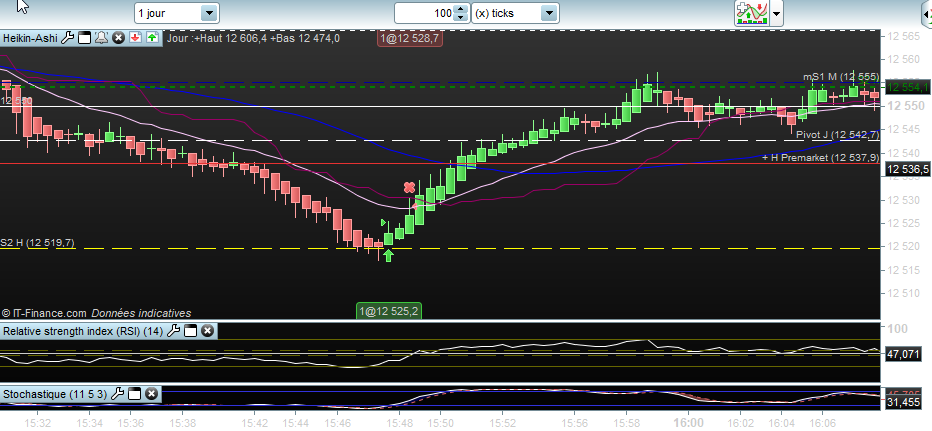Click the Heikin-Ashi panel window icon
Screen dimensions: 932x431
click(84, 38)
